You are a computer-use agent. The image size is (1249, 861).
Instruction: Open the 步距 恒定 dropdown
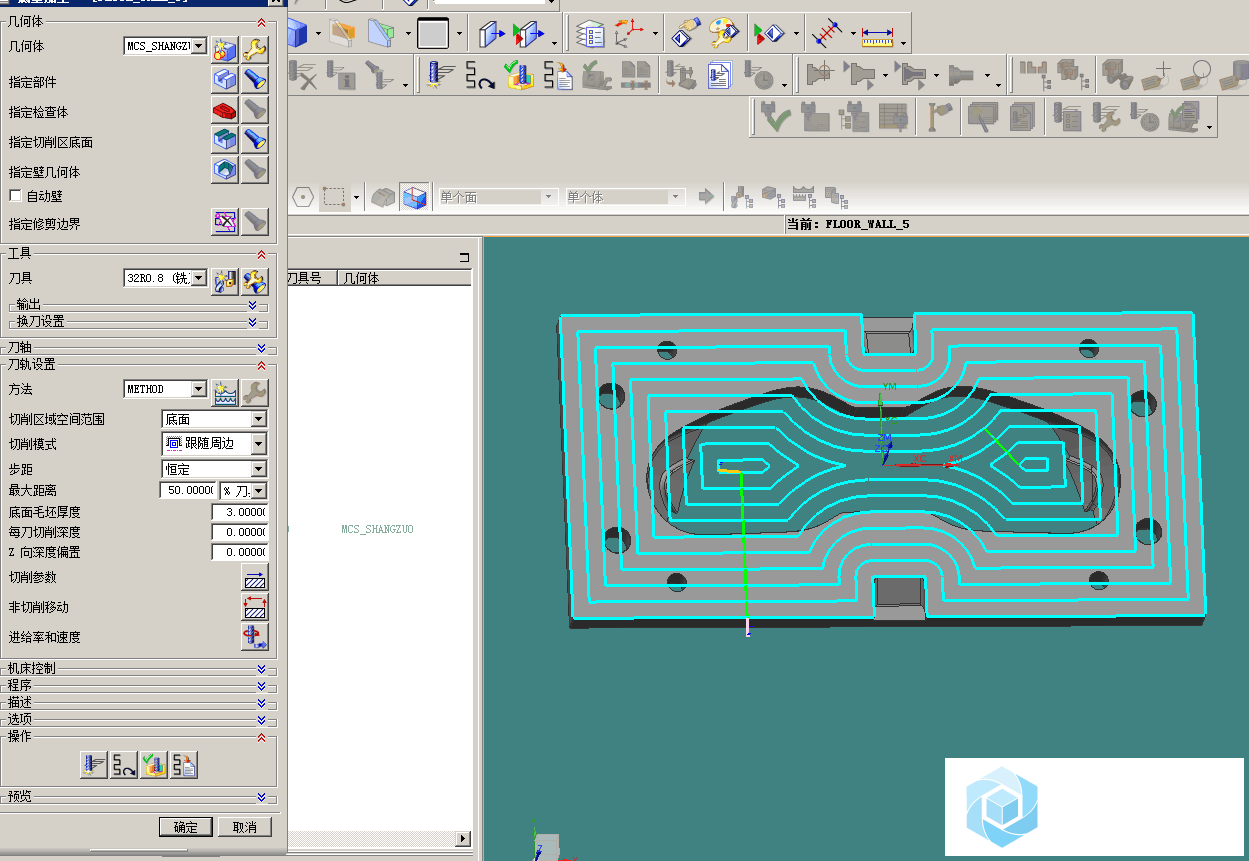tap(259, 468)
